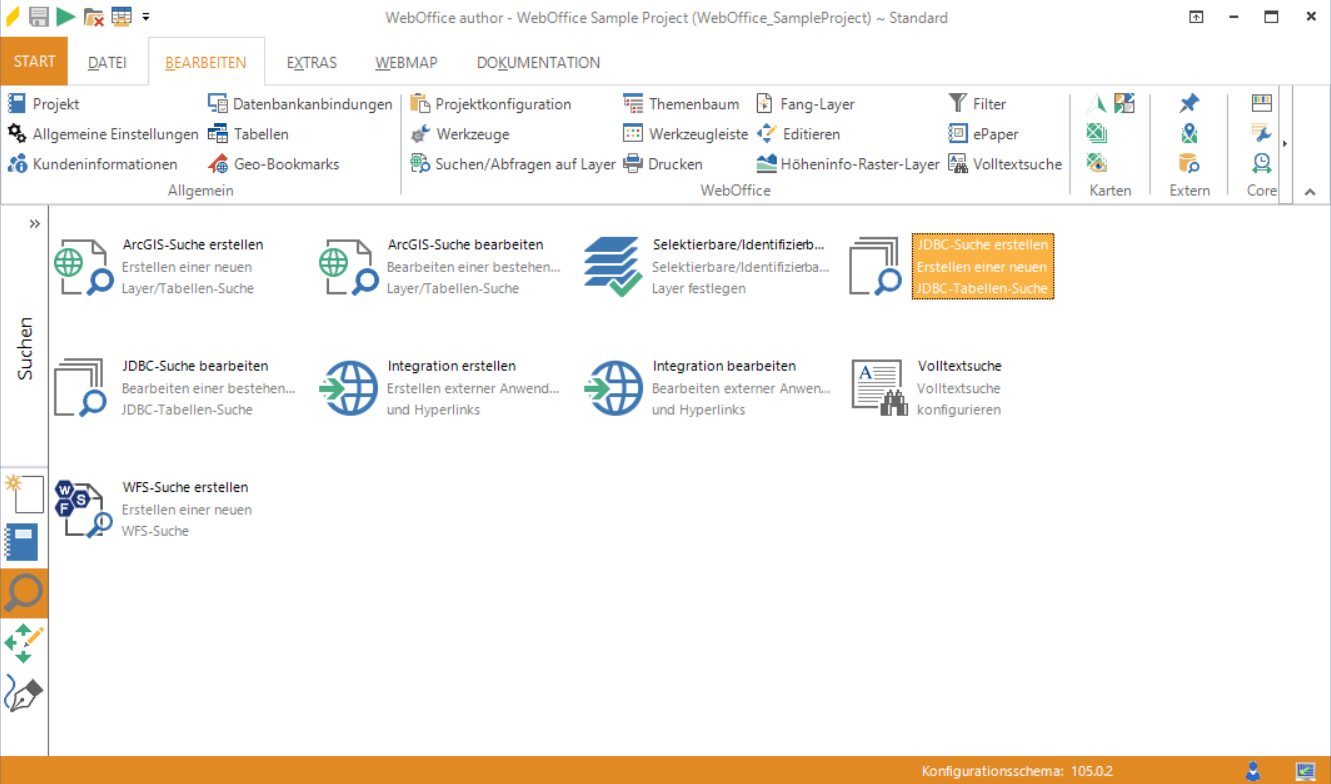
Task: Click the map with eye icon in Karten
Action: pyautogui.click(x=1097, y=163)
